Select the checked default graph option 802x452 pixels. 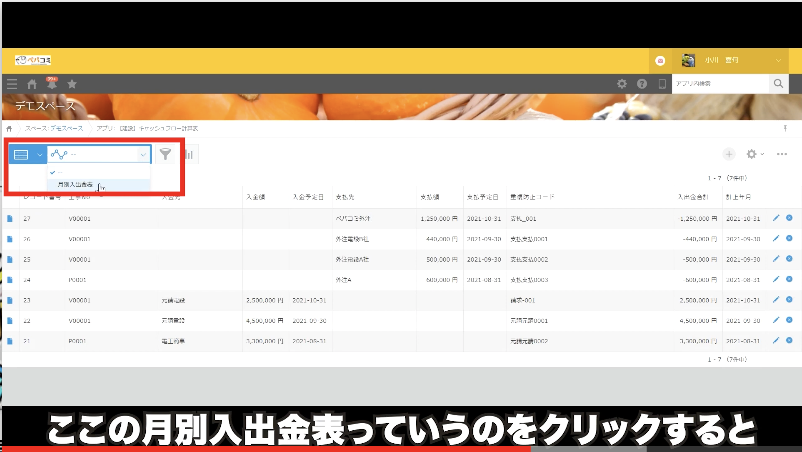point(60,172)
